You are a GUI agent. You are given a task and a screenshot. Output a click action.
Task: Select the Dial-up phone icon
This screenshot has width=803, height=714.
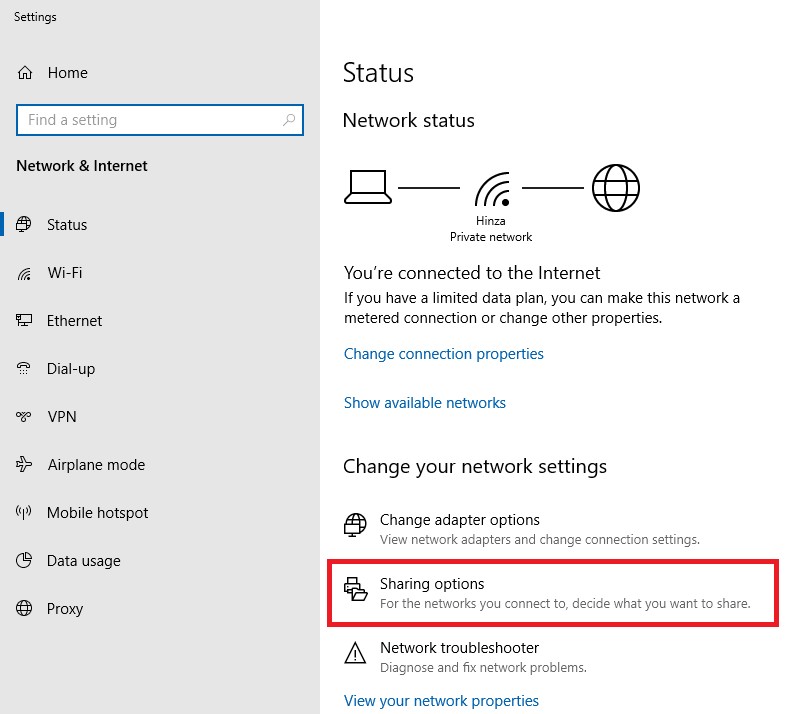[x=23, y=368]
